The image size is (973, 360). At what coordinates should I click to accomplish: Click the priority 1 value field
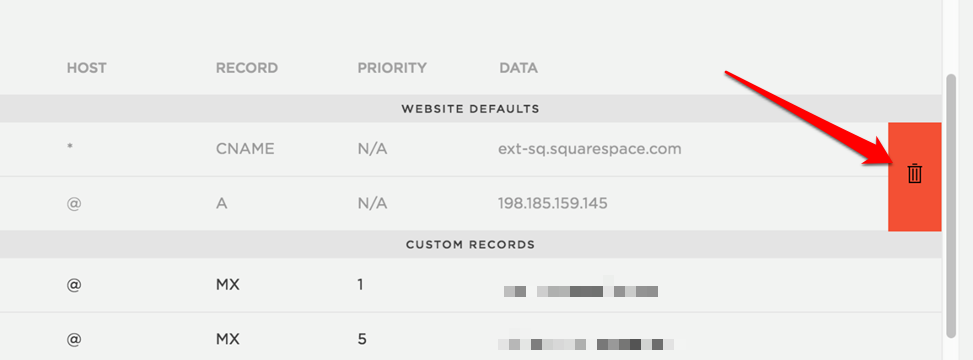pyautogui.click(x=361, y=286)
